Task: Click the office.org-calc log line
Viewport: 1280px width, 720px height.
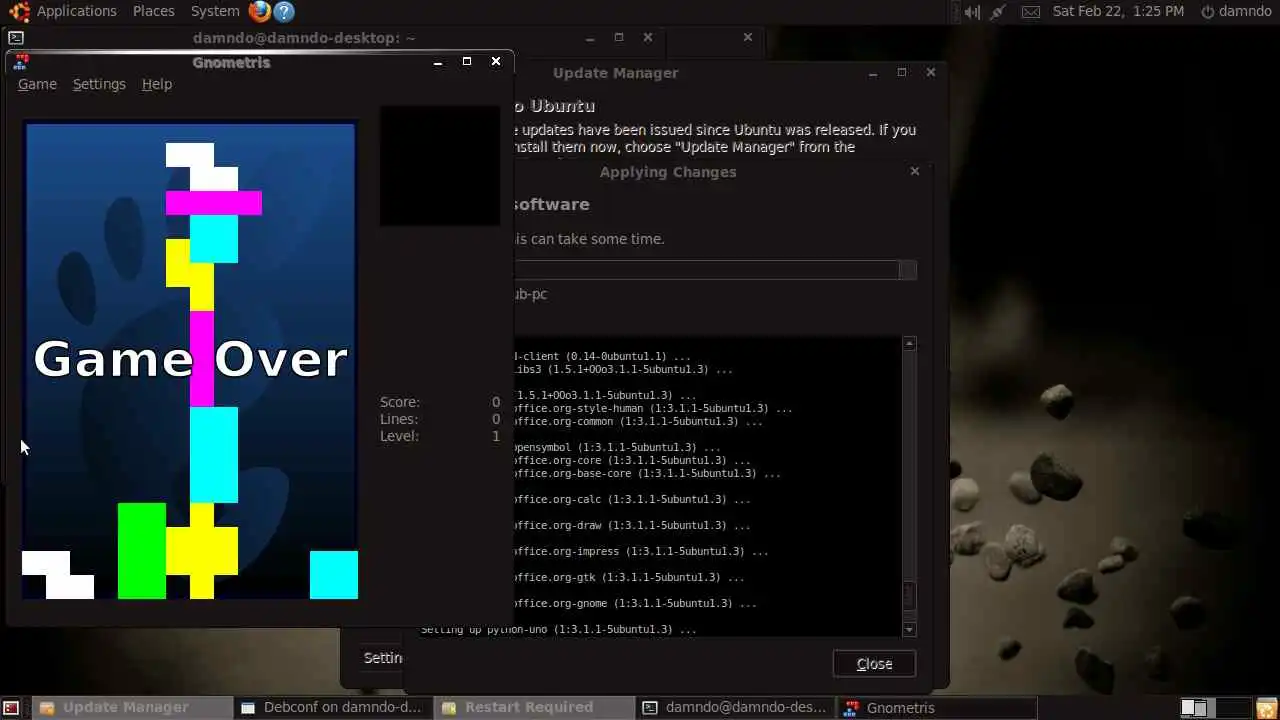Action: pos(631,499)
